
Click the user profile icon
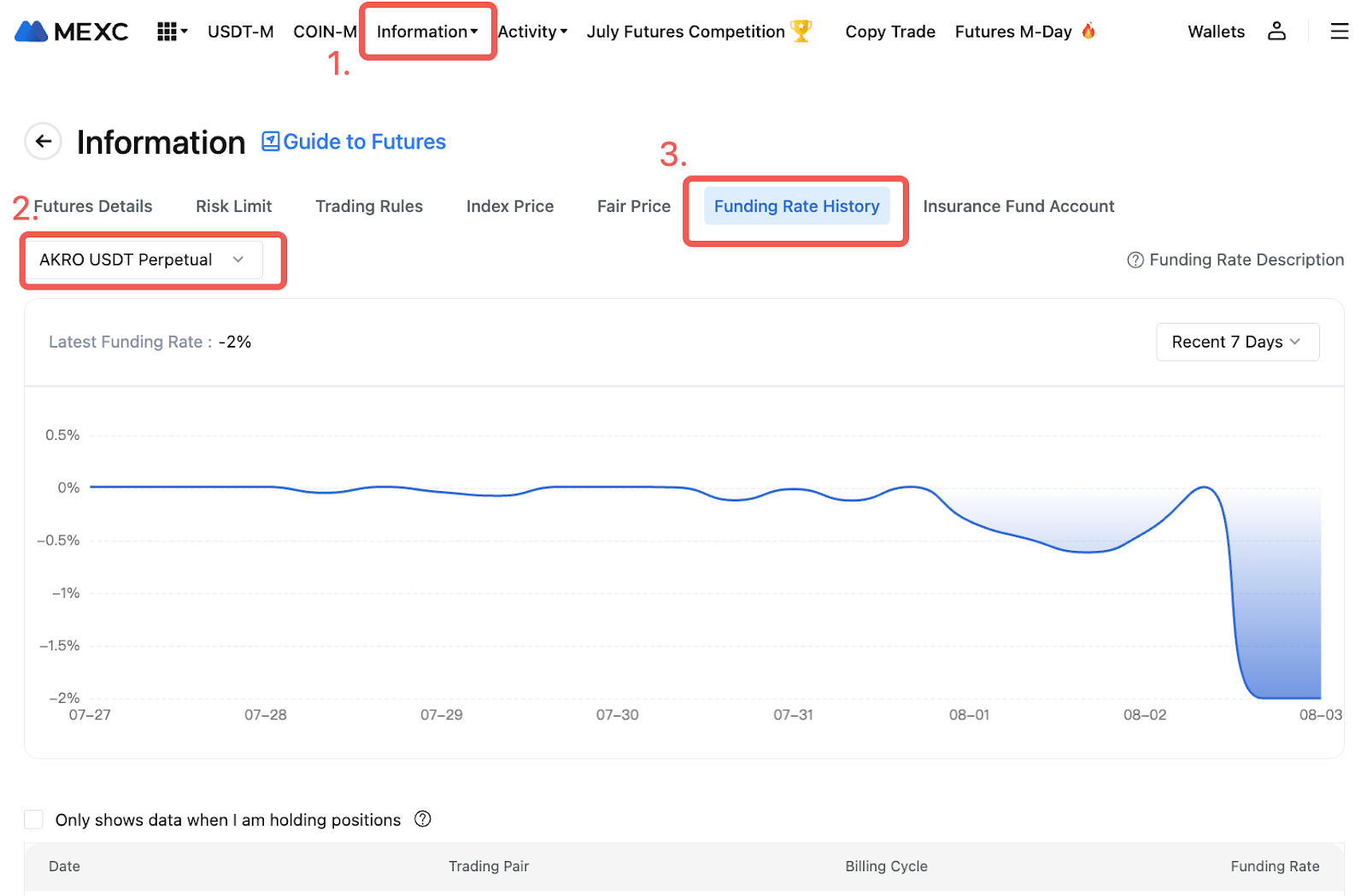pos(1276,32)
